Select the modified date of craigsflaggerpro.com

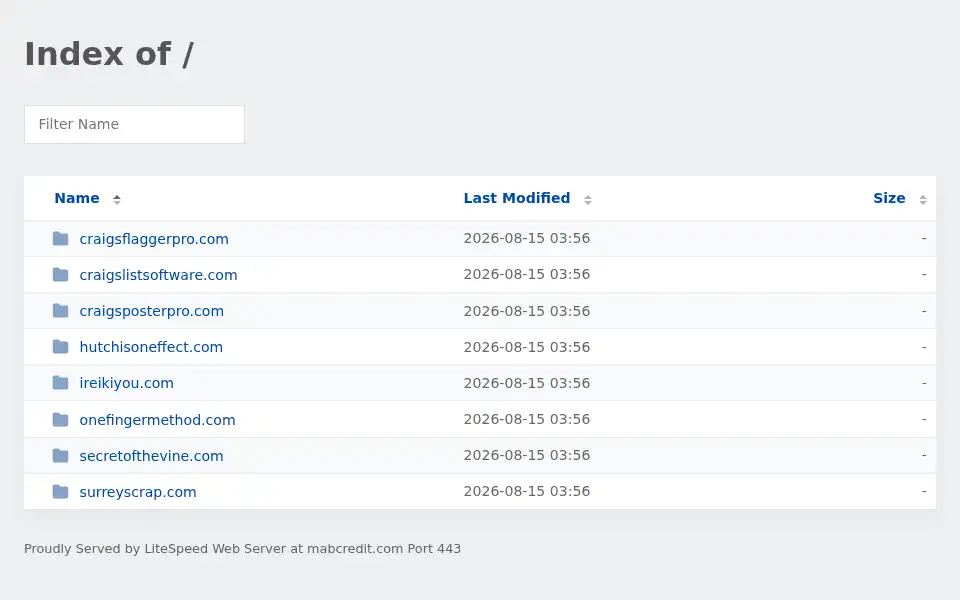pos(527,238)
